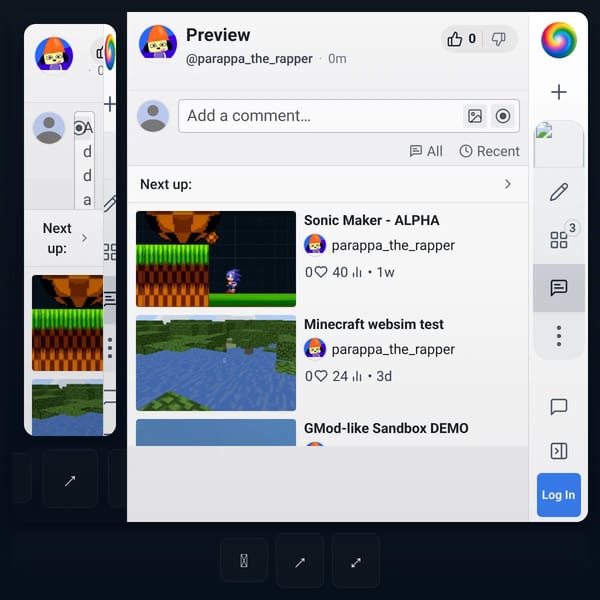The image size is (600, 600).
Task: Click the Preview title text
Action: pyautogui.click(x=218, y=35)
